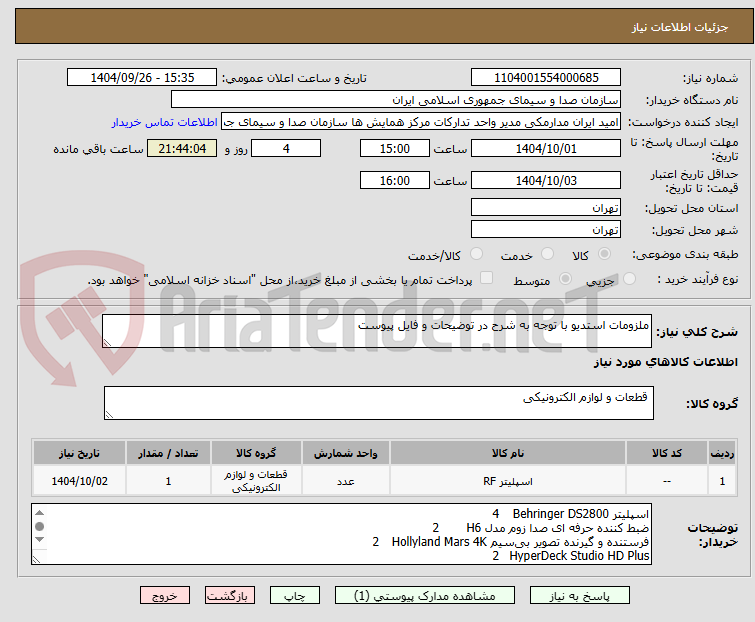Click resize grip of گروه کالا box
Image resolution: width=755 pixels, height=622 pixels.
(x=109, y=415)
